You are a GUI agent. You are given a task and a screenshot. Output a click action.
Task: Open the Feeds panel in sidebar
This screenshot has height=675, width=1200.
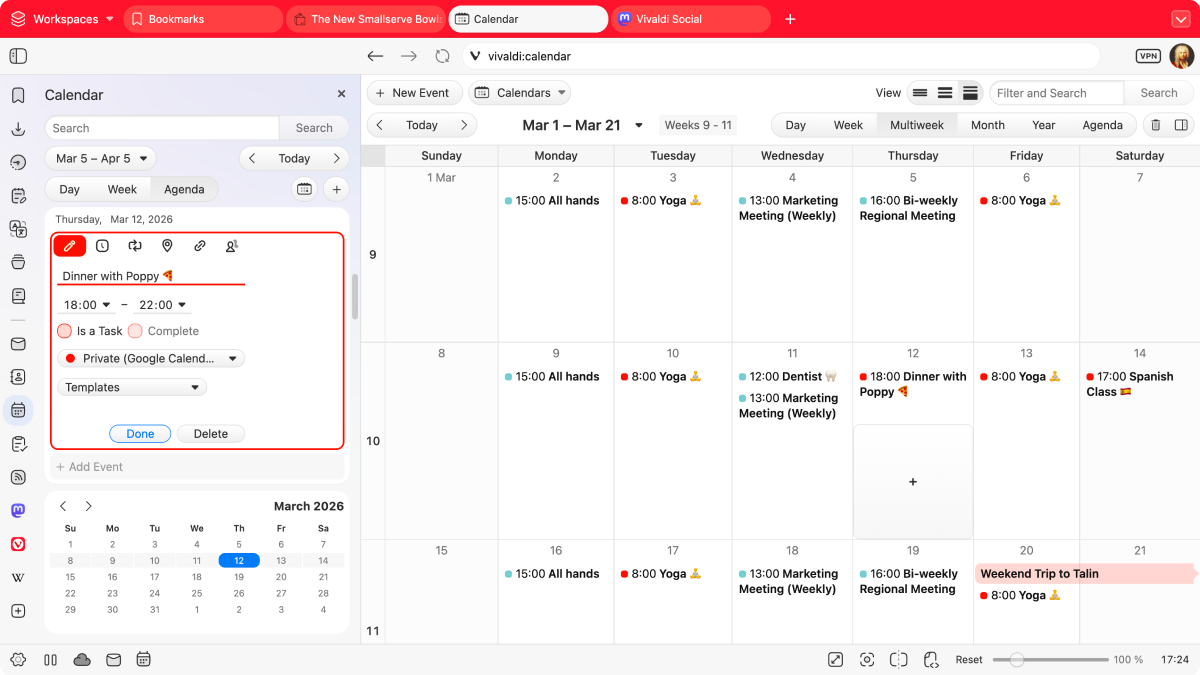[18, 477]
